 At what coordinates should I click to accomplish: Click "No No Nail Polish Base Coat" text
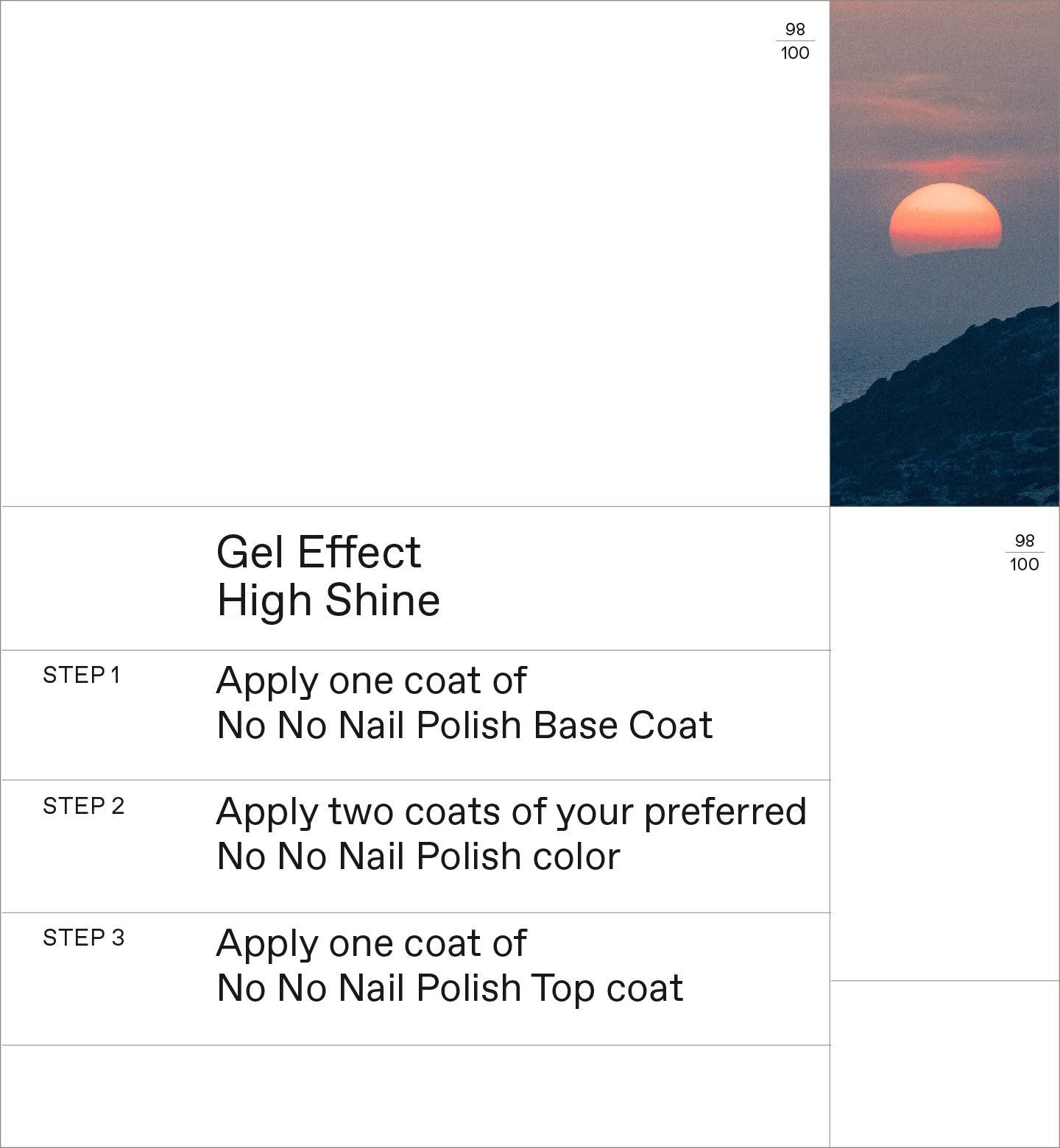tap(464, 726)
